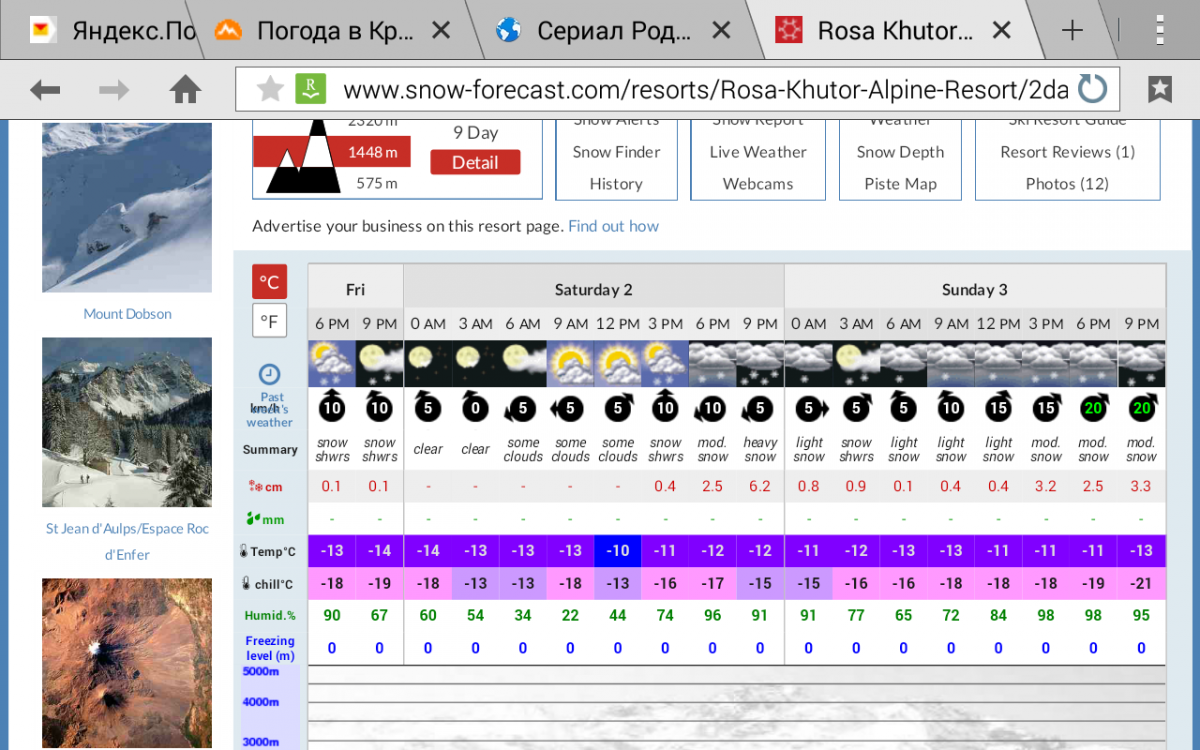This screenshot has width=1200, height=750.
Task: Click the forward navigation arrow
Action: (114, 90)
